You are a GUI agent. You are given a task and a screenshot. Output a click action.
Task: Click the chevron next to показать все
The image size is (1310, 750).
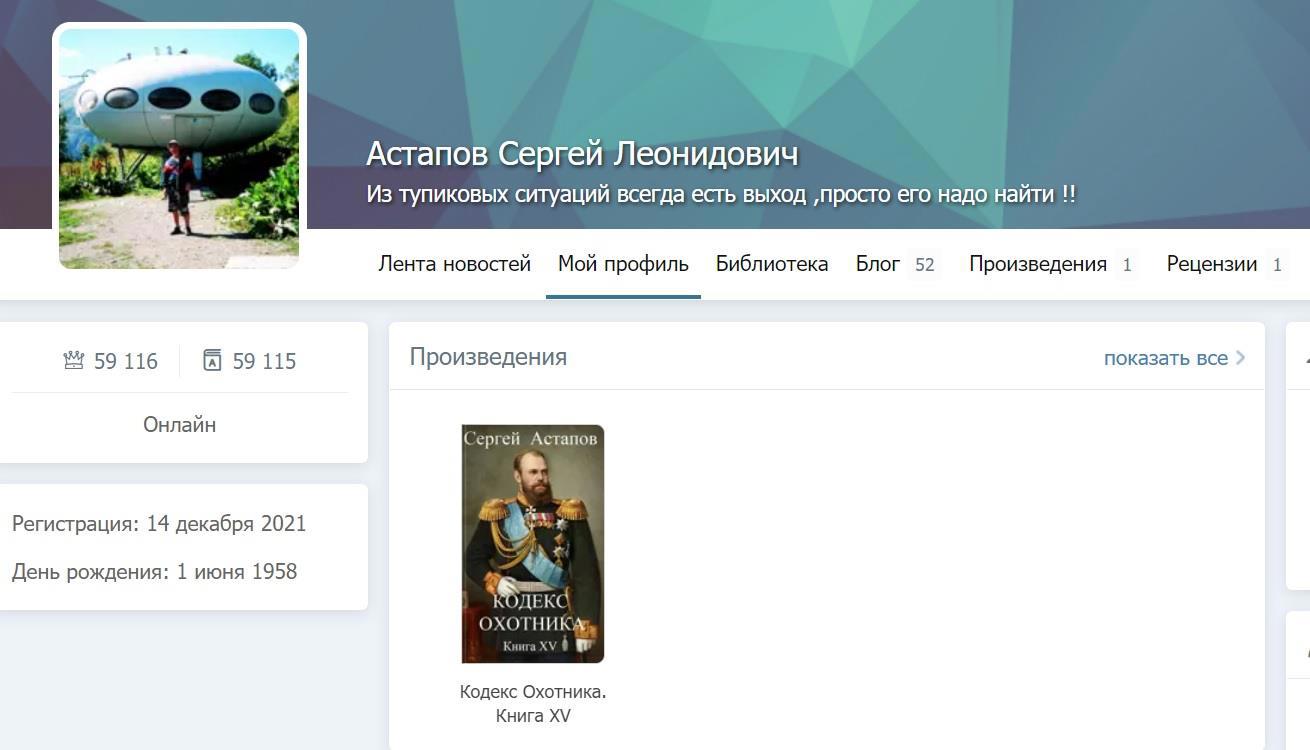pyautogui.click(x=1241, y=358)
